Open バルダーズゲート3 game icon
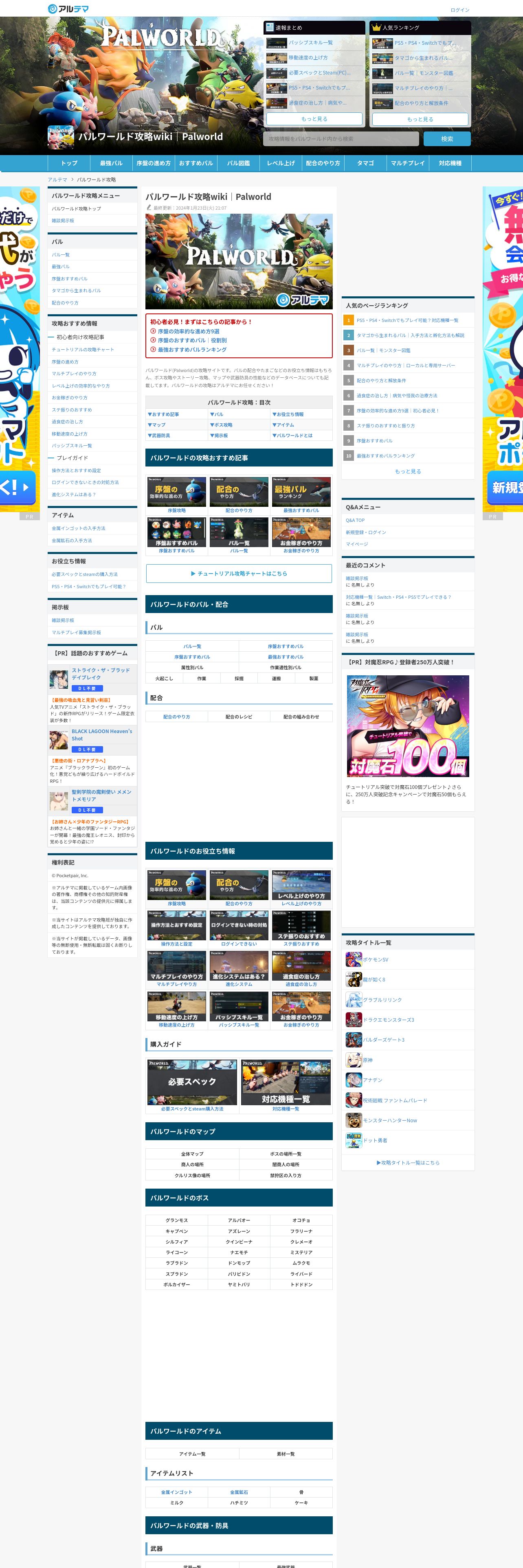Screen dimensions: 523x1568 (353, 1040)
